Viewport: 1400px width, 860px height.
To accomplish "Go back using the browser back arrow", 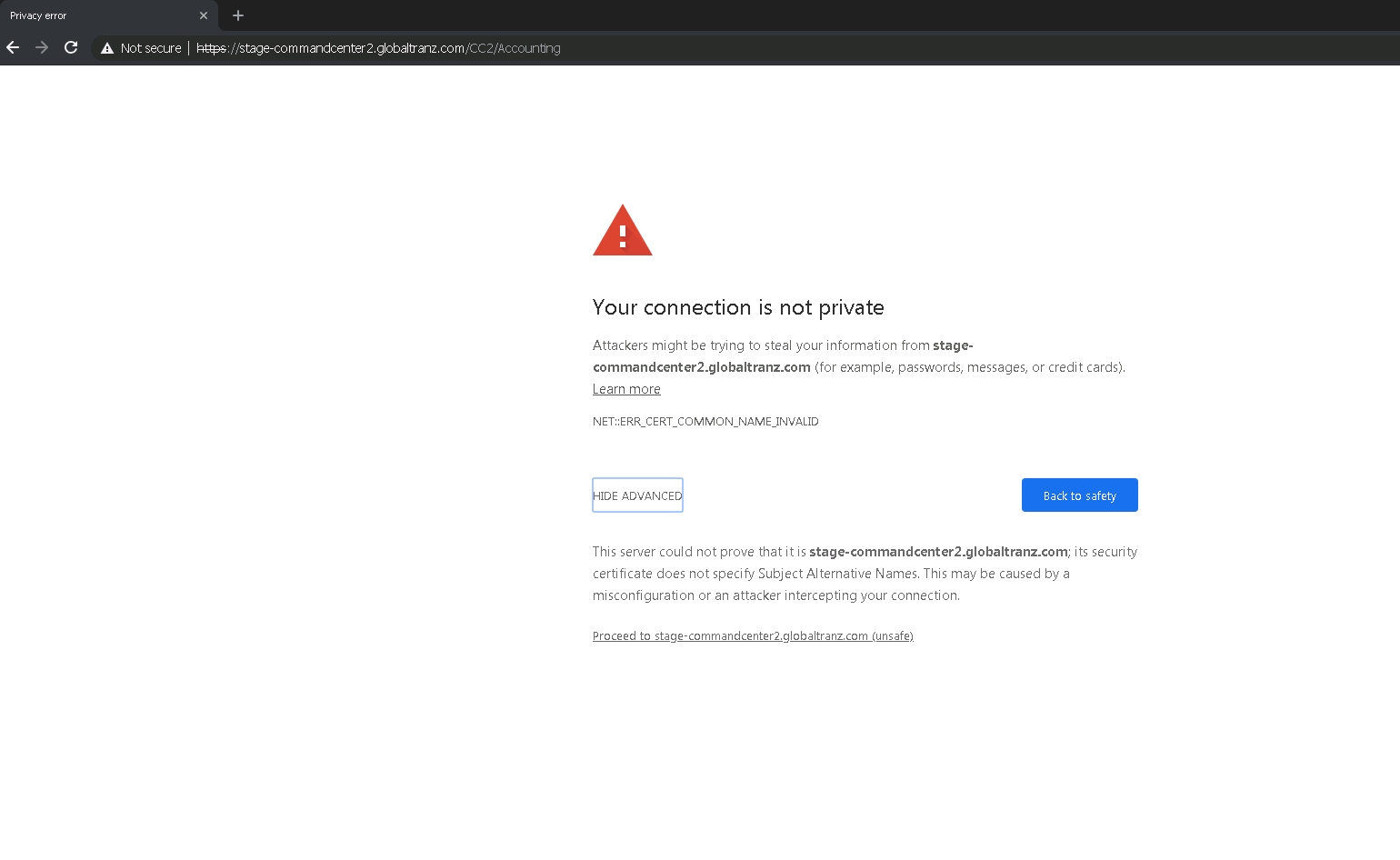I will click(x=13, y=47).
